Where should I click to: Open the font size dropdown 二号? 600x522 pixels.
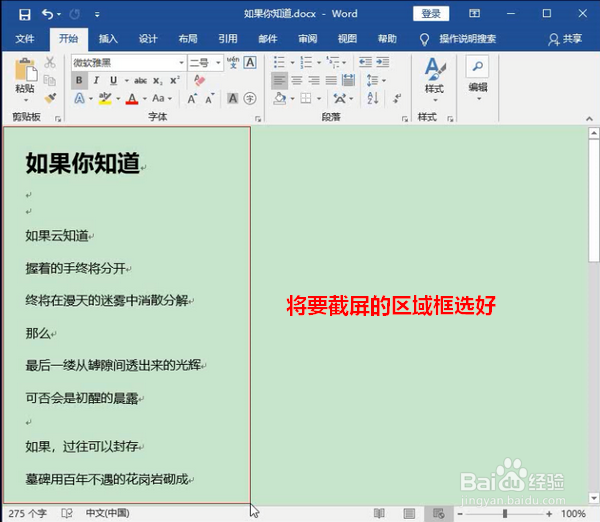tap(218, 63)
